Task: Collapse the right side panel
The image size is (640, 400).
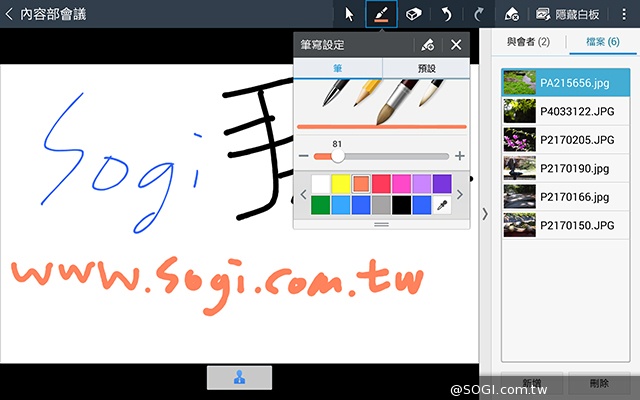Action: [x=485, y=213]
